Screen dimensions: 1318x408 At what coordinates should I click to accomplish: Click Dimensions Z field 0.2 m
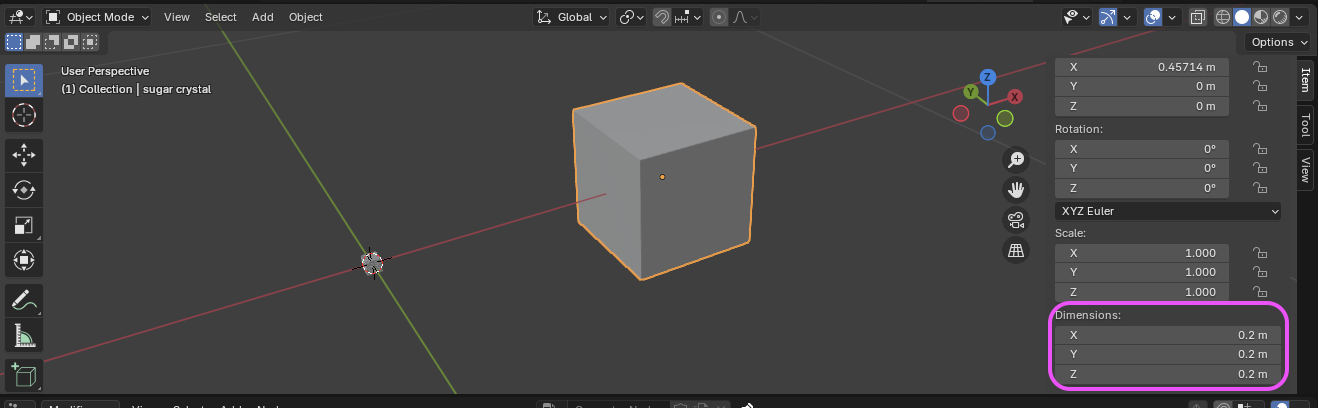[1168, 374]
